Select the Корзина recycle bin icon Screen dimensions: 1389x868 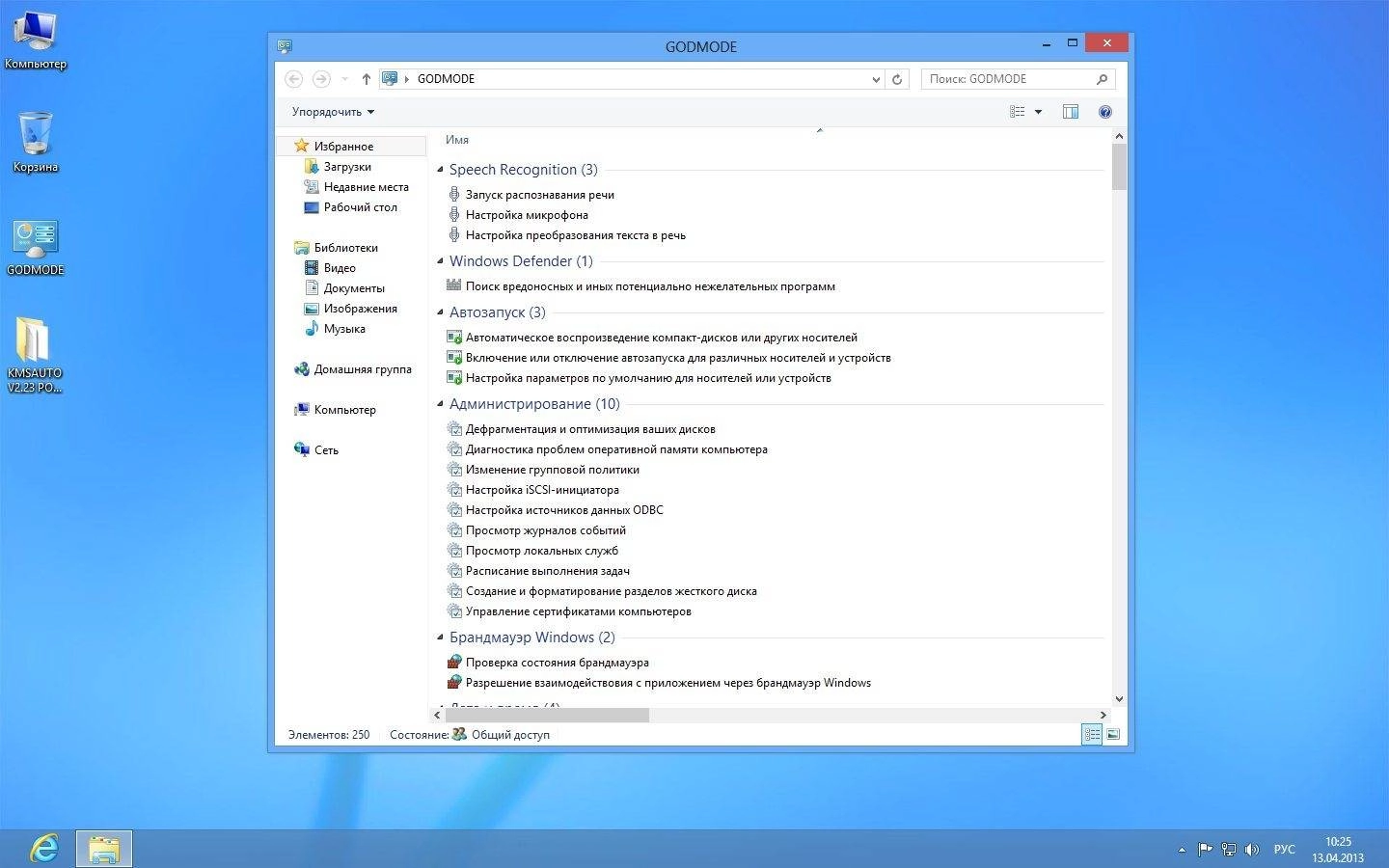pyautogui.click(x=36, y=142)
